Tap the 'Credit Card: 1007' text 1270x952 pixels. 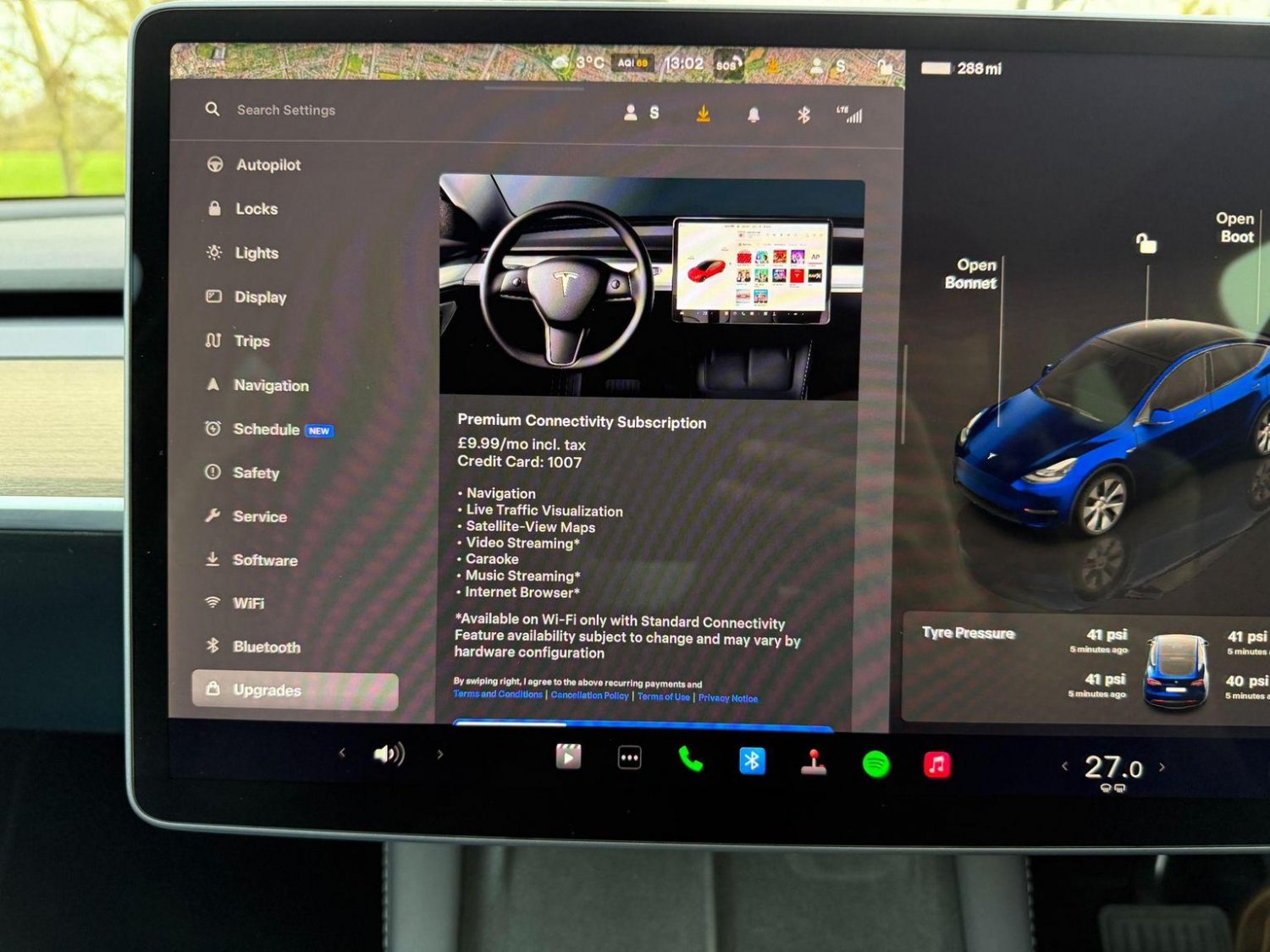click(x=519, y=462)
